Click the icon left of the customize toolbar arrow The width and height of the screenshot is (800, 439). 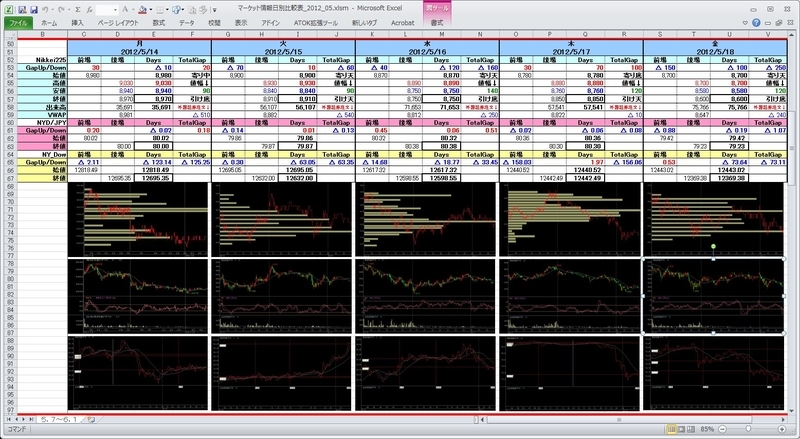pos(203,9)
